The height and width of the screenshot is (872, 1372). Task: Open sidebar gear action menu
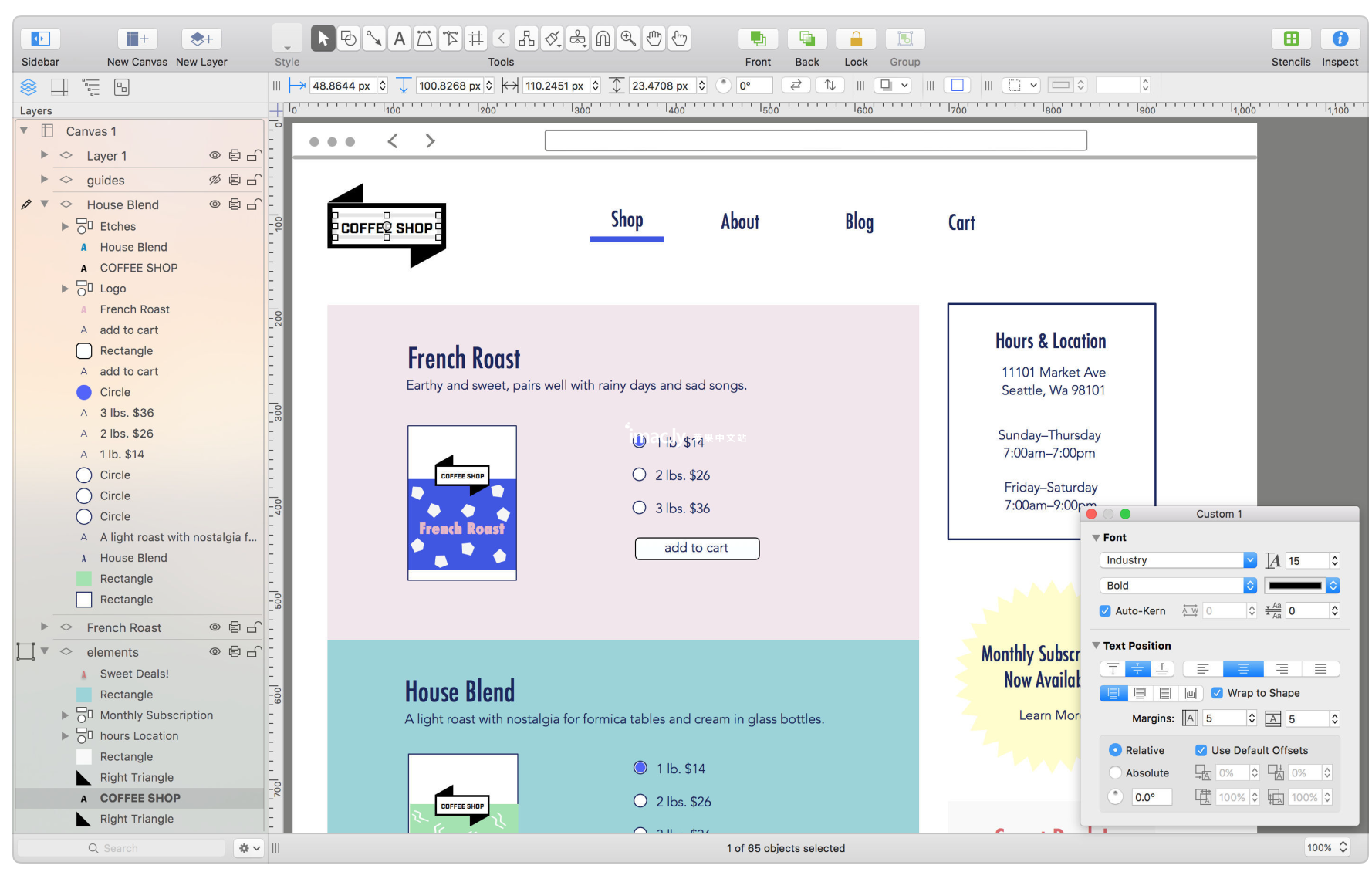pos(248,848)
